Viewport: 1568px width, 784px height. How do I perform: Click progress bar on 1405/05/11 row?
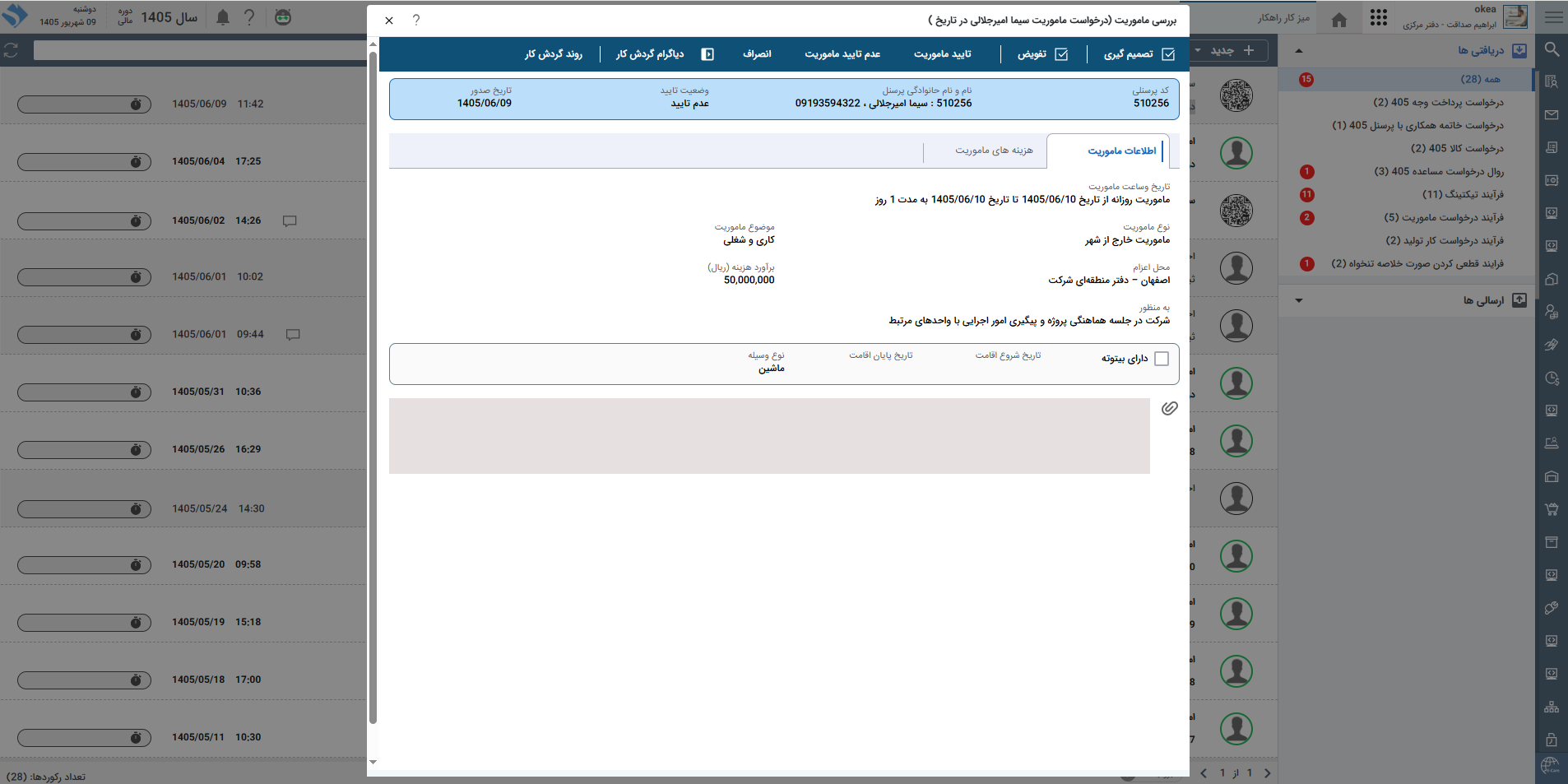coord(84,738)
